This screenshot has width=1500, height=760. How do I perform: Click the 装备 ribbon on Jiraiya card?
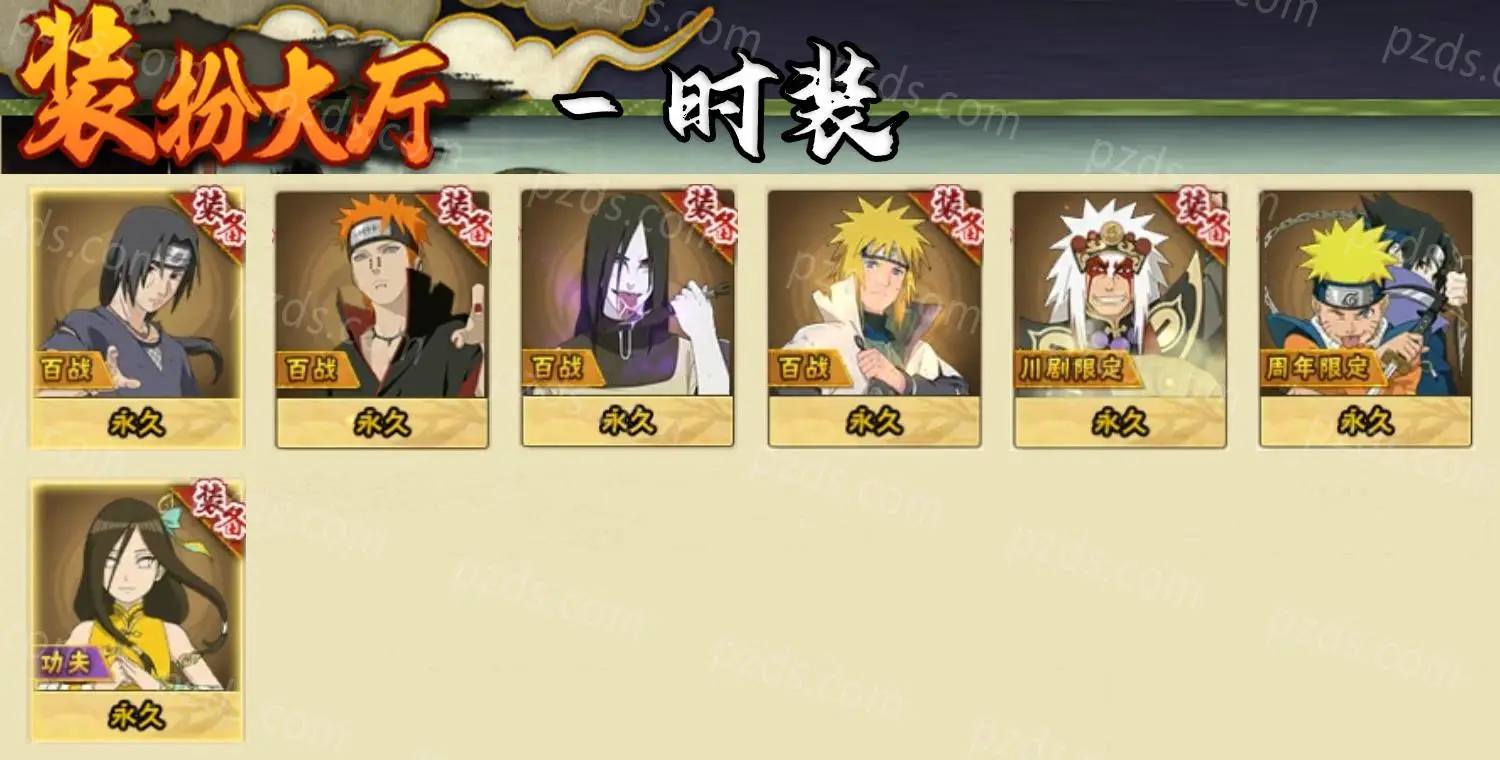pyautogui.click(x=1196, y=214)
